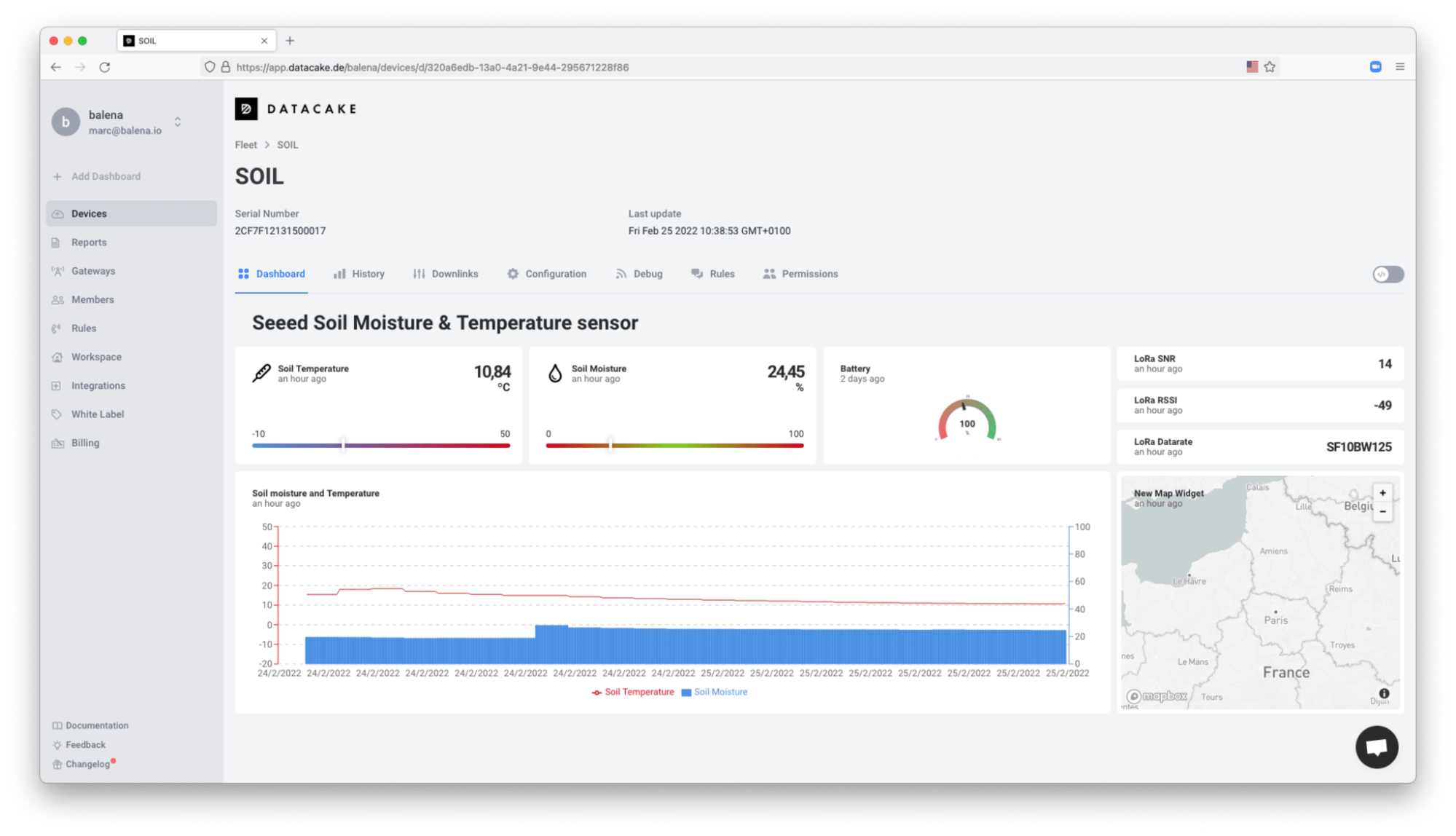The height and width of the screenshot is (836, 1456).
Task: Expand the balena account switcher
Action: [x=177, y=122]
